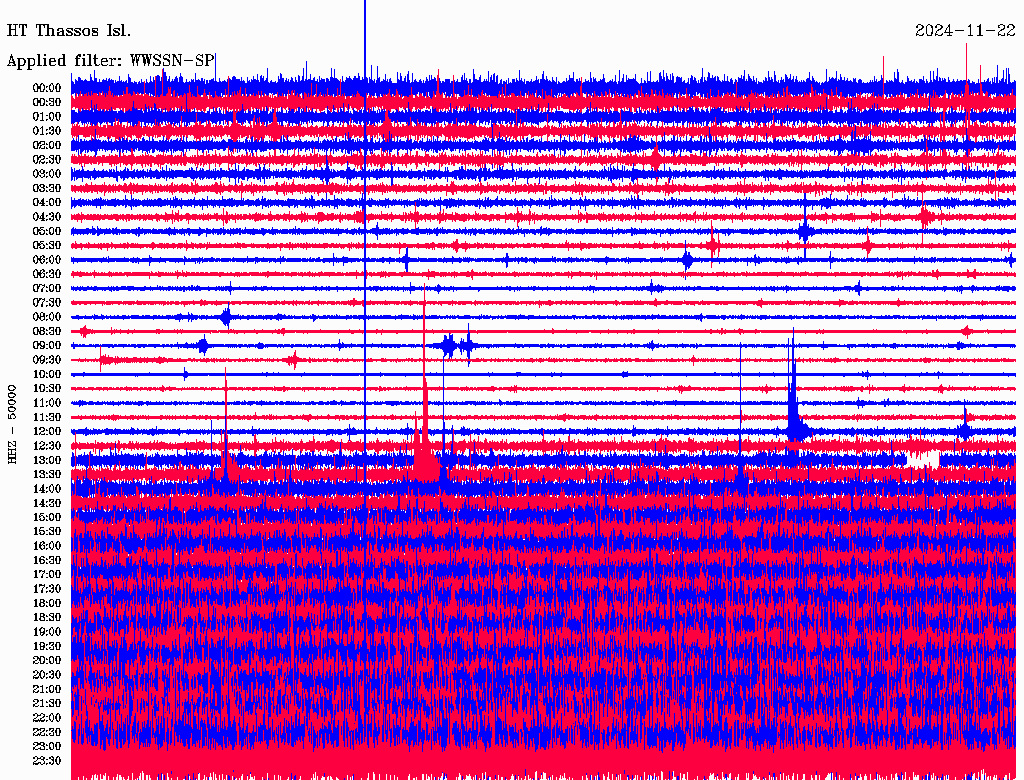Select the 15:30 time label
The image size is (1024, 780).
47,532
